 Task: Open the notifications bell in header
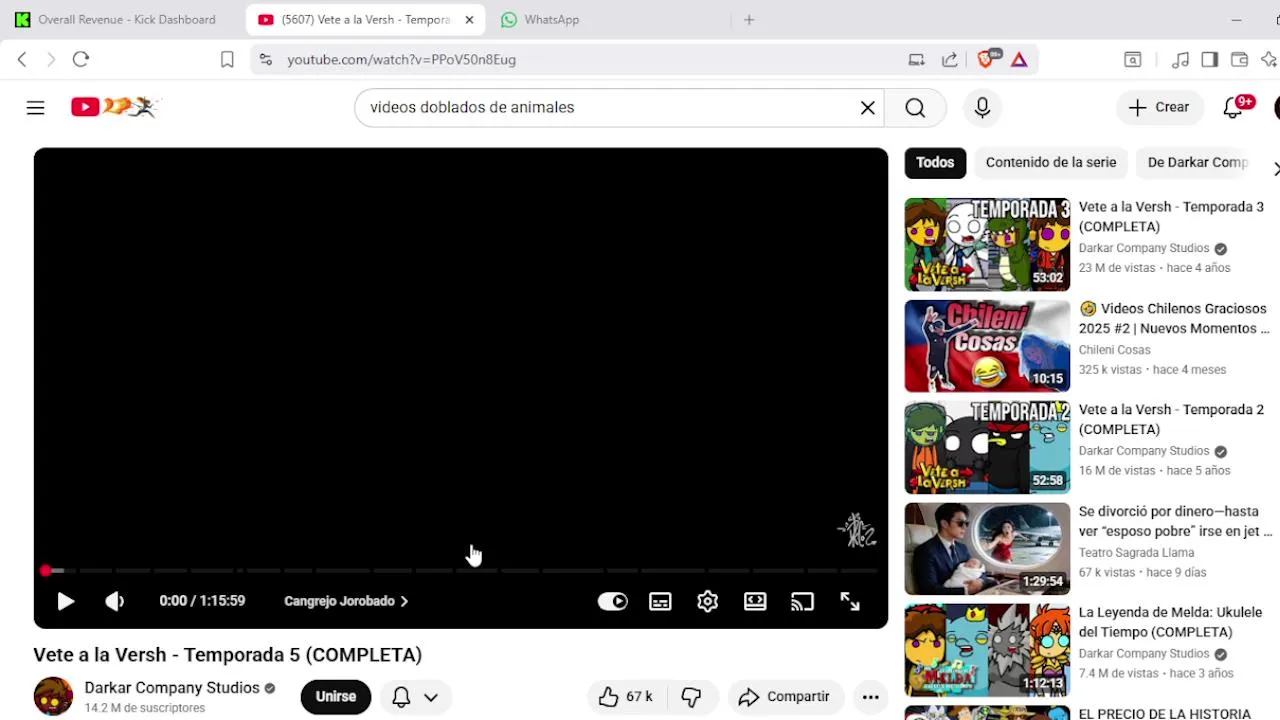[1234, 107]
